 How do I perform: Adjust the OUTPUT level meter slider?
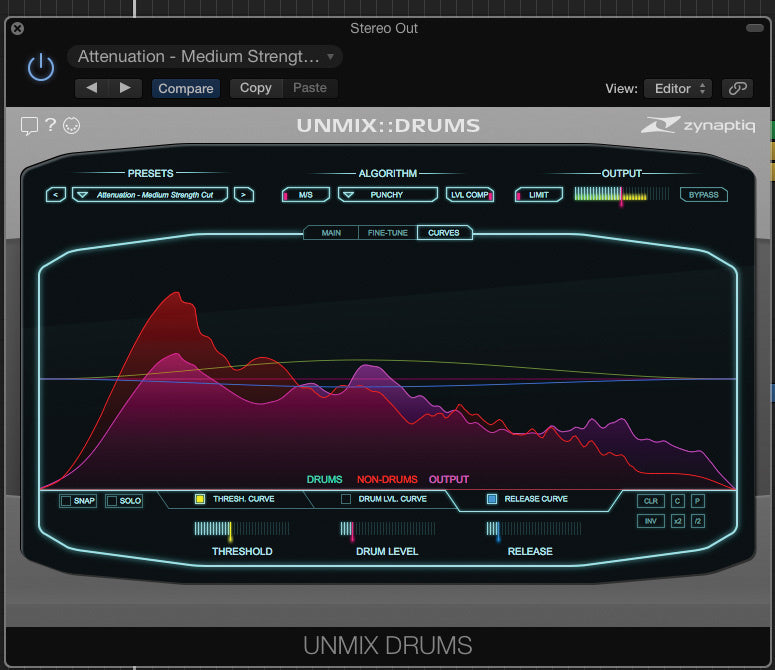point(621,195)
